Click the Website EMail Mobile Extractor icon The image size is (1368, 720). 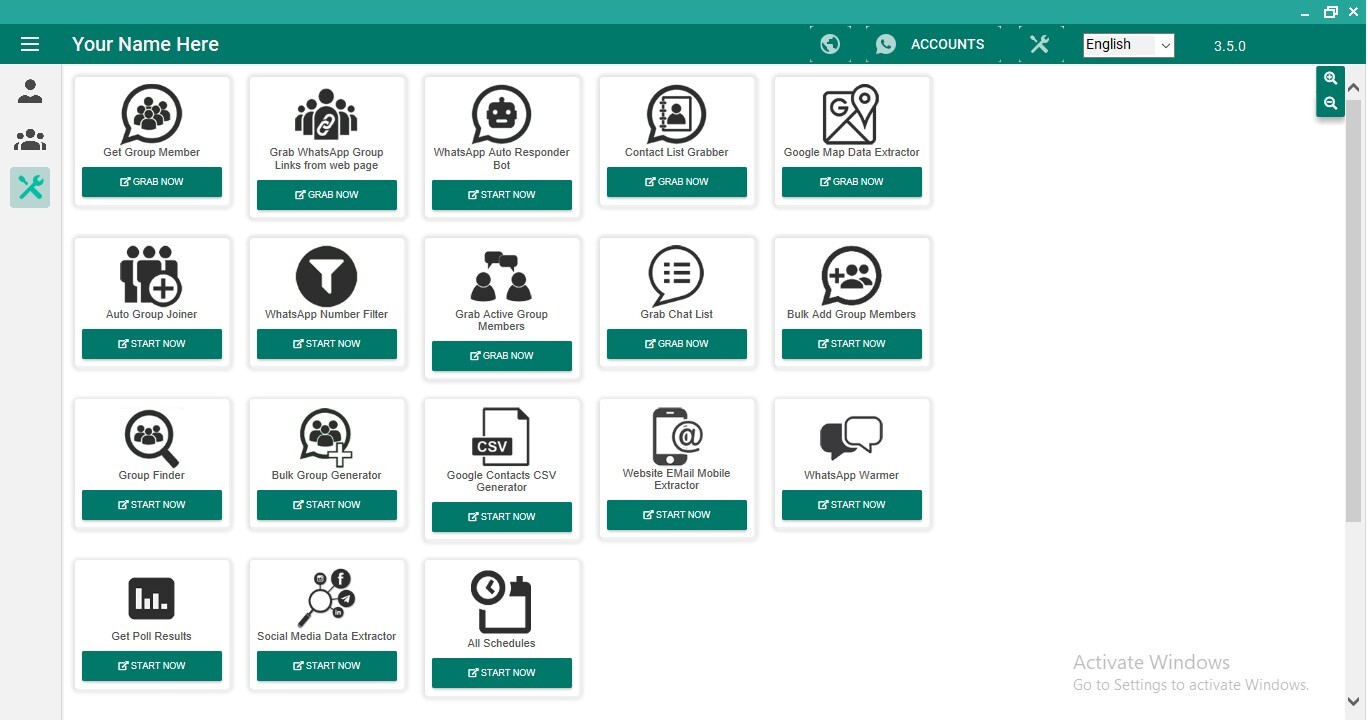pos(677,436)
